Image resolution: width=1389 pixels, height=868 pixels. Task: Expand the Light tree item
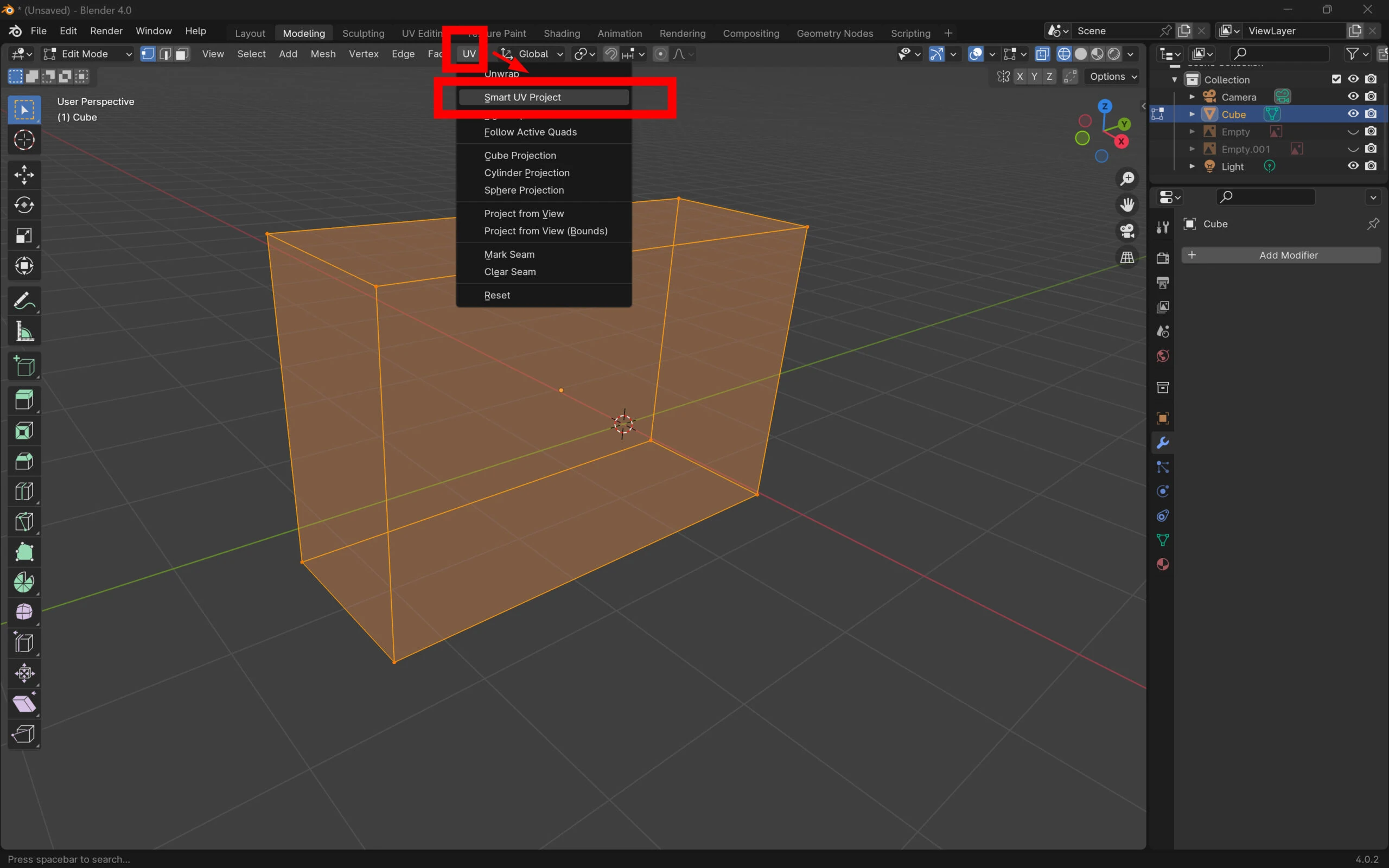(1192, 167)
